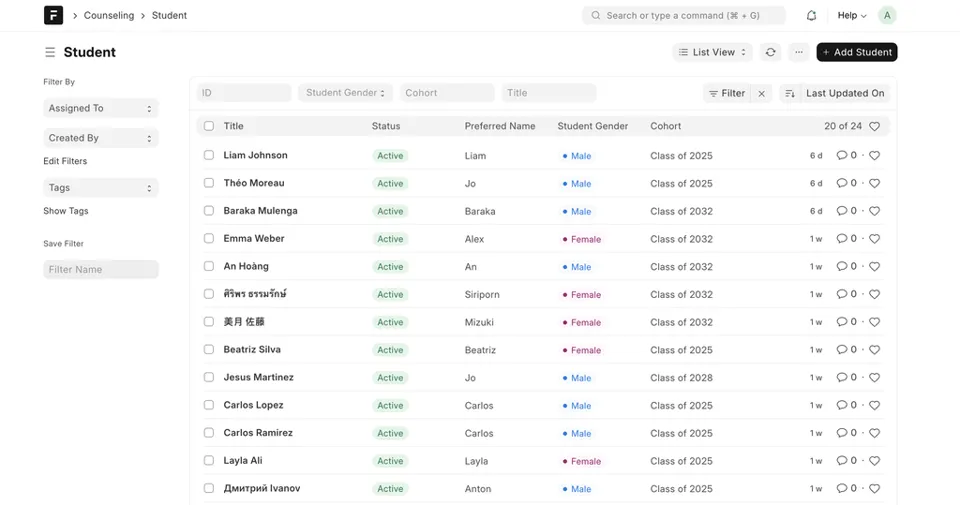Clear filters with the X icon
This screenshot has height=505, width=960.
coord(762,93)
